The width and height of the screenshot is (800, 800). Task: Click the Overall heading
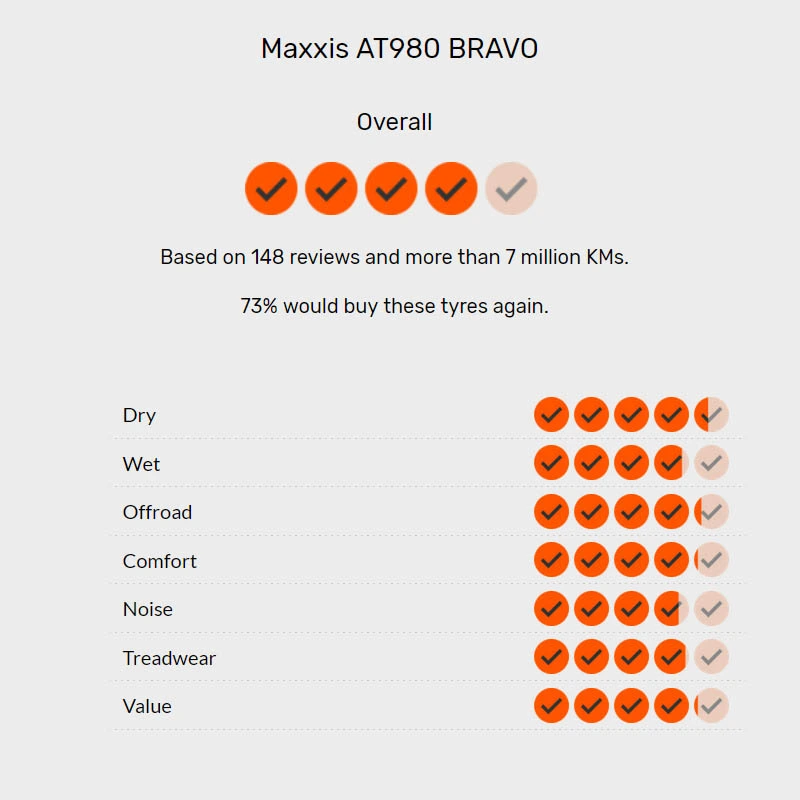[394, 122]
